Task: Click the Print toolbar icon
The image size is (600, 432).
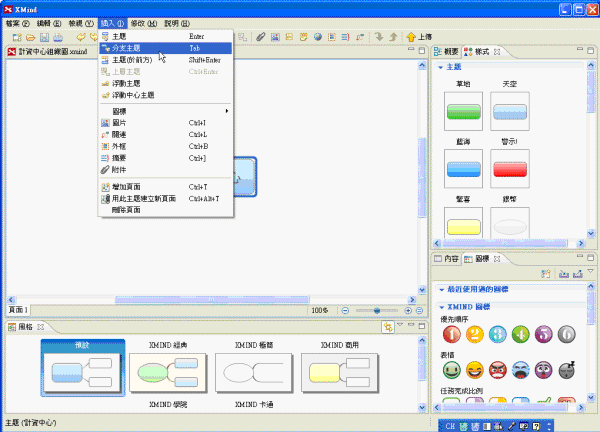Action: [58, 37]
